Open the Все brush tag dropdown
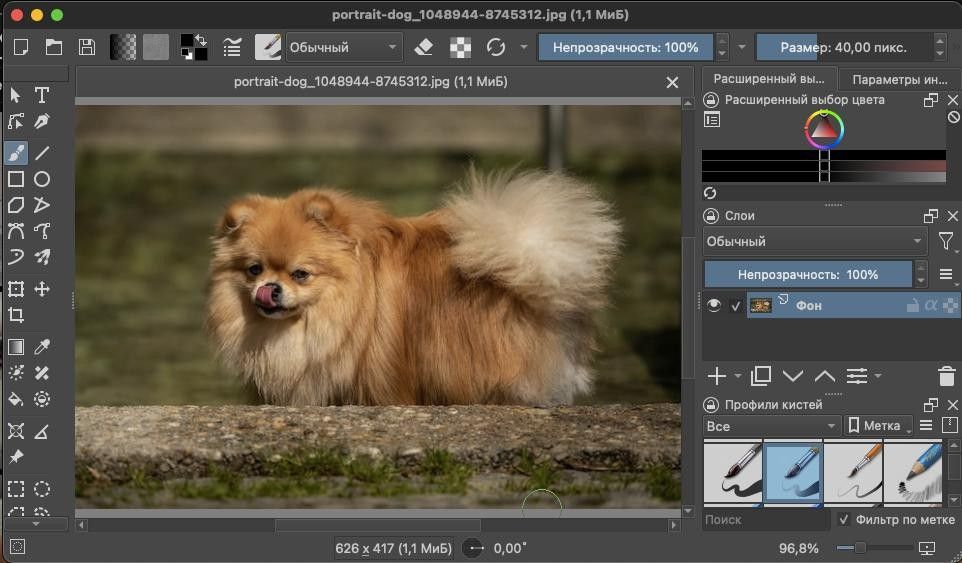The width and height of the screenshot is (962, 563). (x=770, y=426)
